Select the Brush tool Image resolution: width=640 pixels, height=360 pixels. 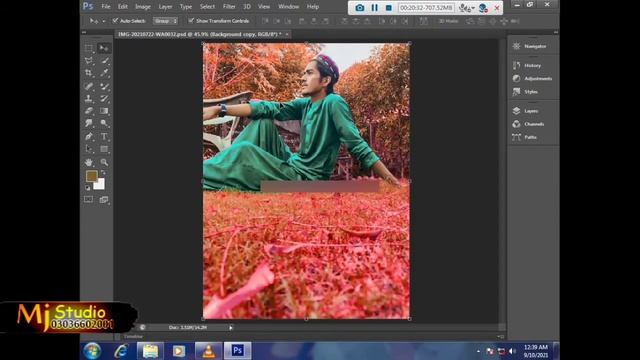pyautogui.click(x=104, y=86)
